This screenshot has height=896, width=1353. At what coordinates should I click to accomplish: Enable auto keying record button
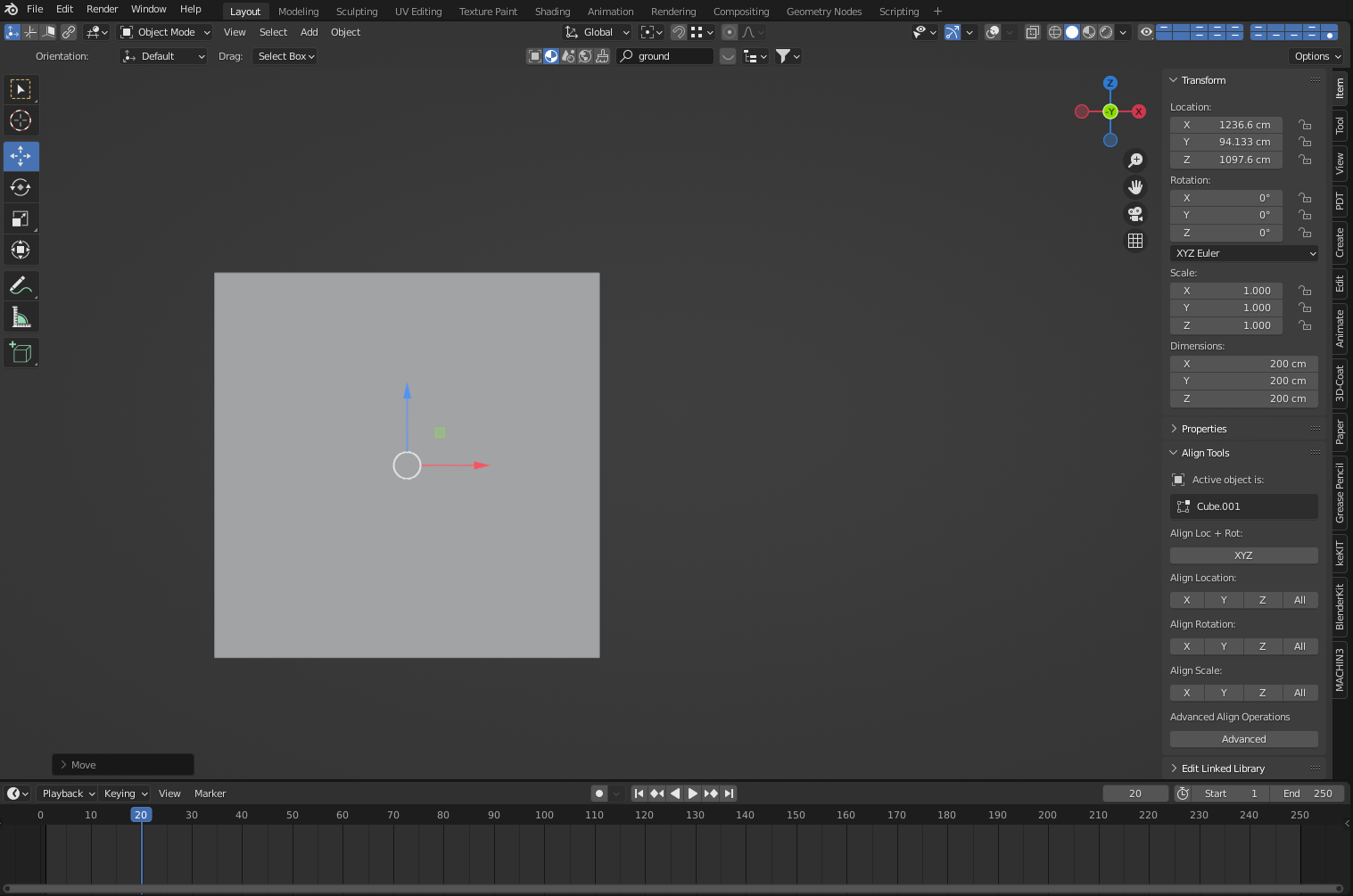[x=599, y=793]
